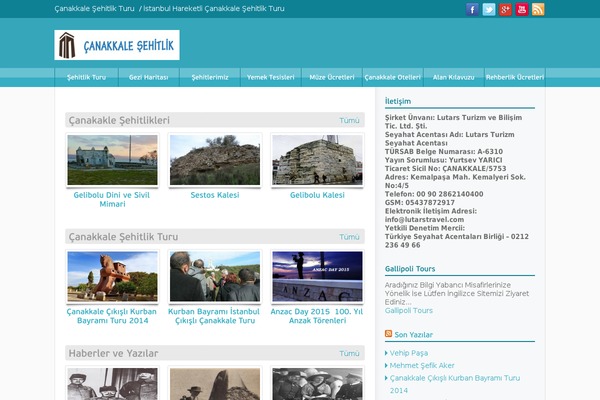Open Alan Kılavuzu menu item

tap(453, 77)
